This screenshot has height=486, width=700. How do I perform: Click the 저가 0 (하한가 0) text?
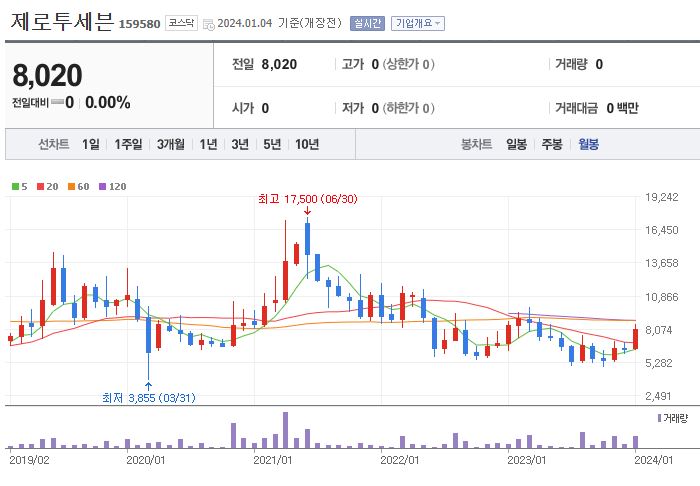[388, 108]
